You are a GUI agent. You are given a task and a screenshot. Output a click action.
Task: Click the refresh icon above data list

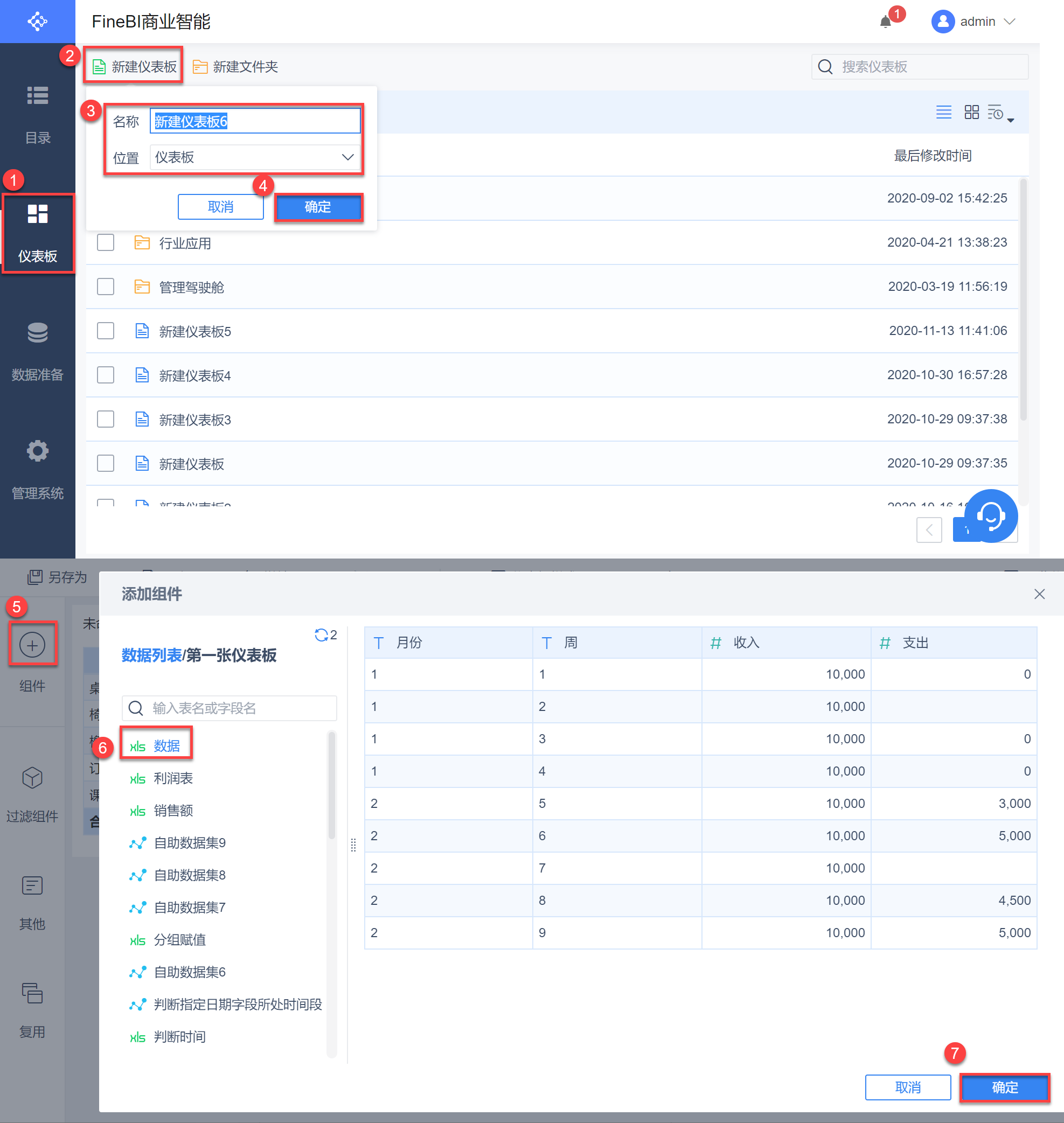[321, 634]
